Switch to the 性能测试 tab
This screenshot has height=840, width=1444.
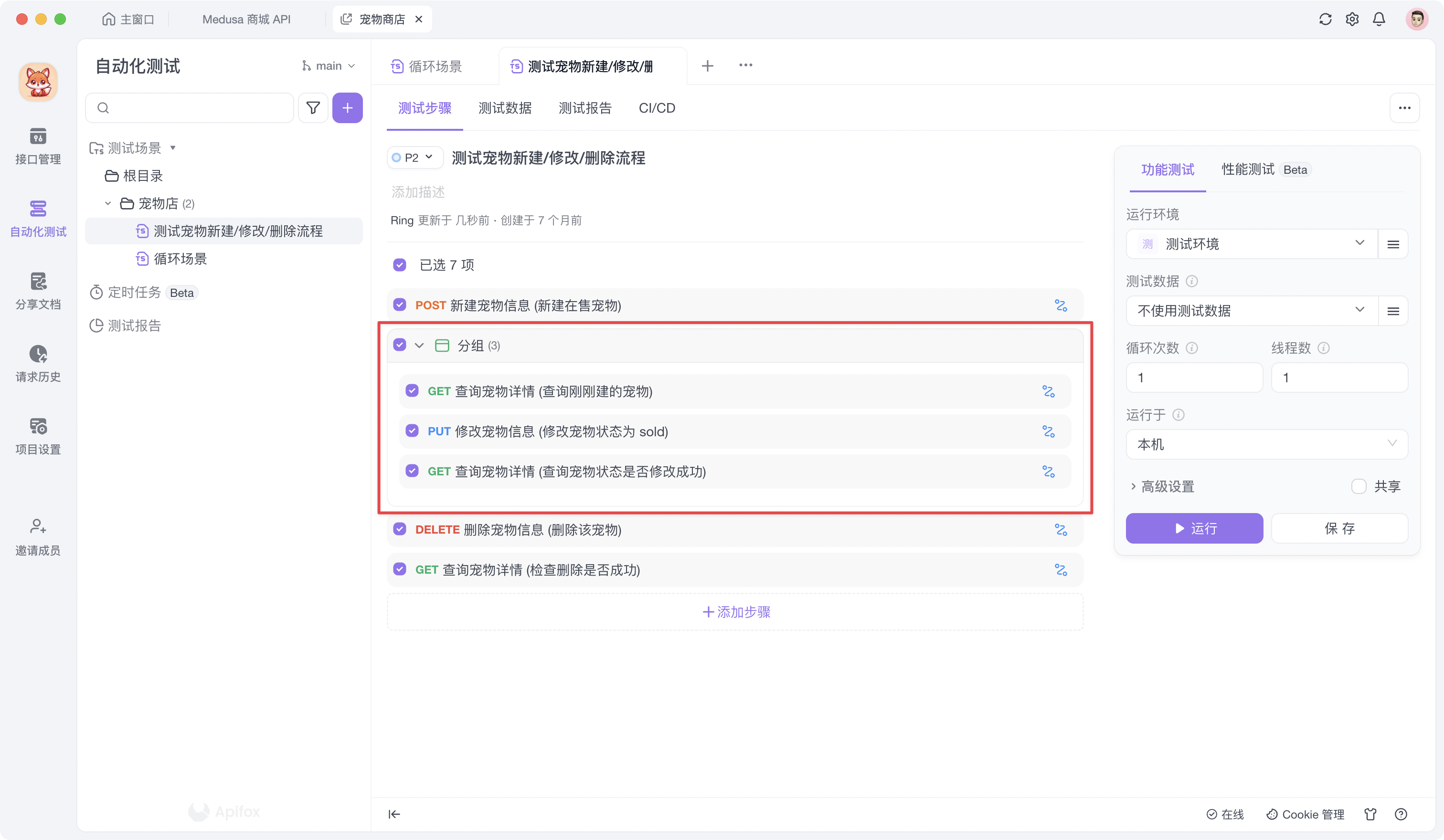tap(1247, 169)
